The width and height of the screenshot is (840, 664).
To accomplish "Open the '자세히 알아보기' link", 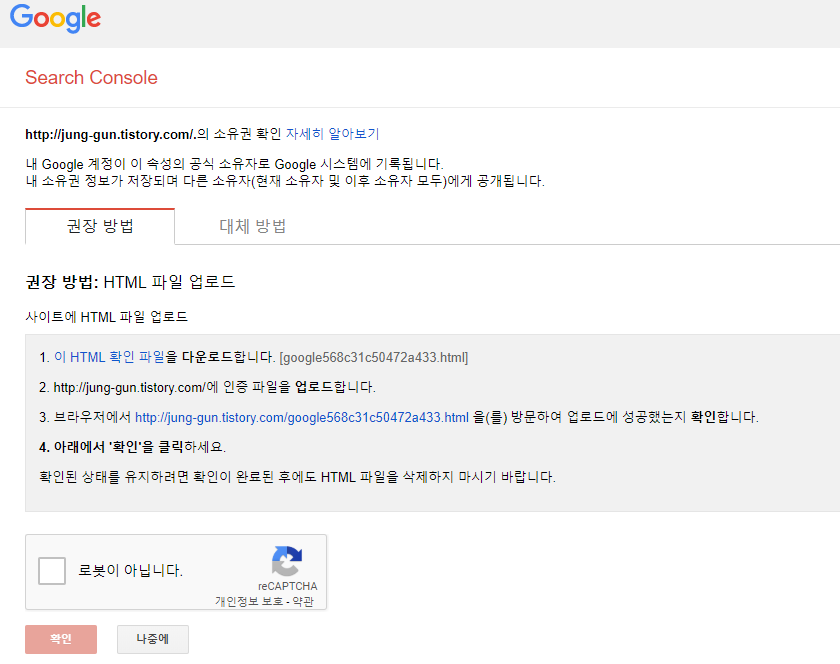I will coord(333,133).
